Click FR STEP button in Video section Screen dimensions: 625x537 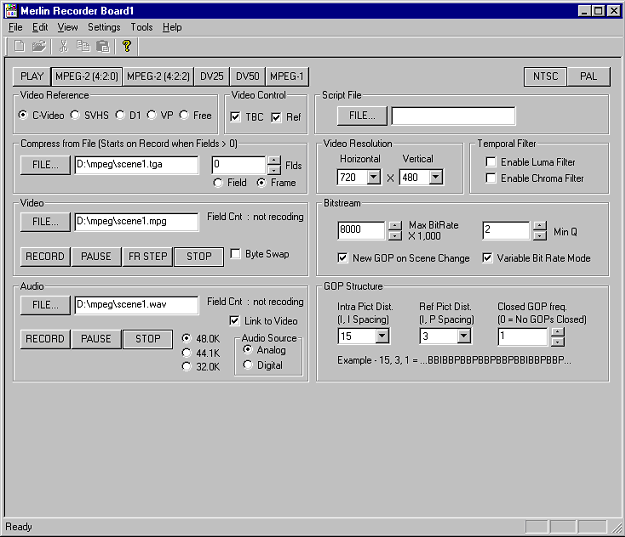click(147, 256)
